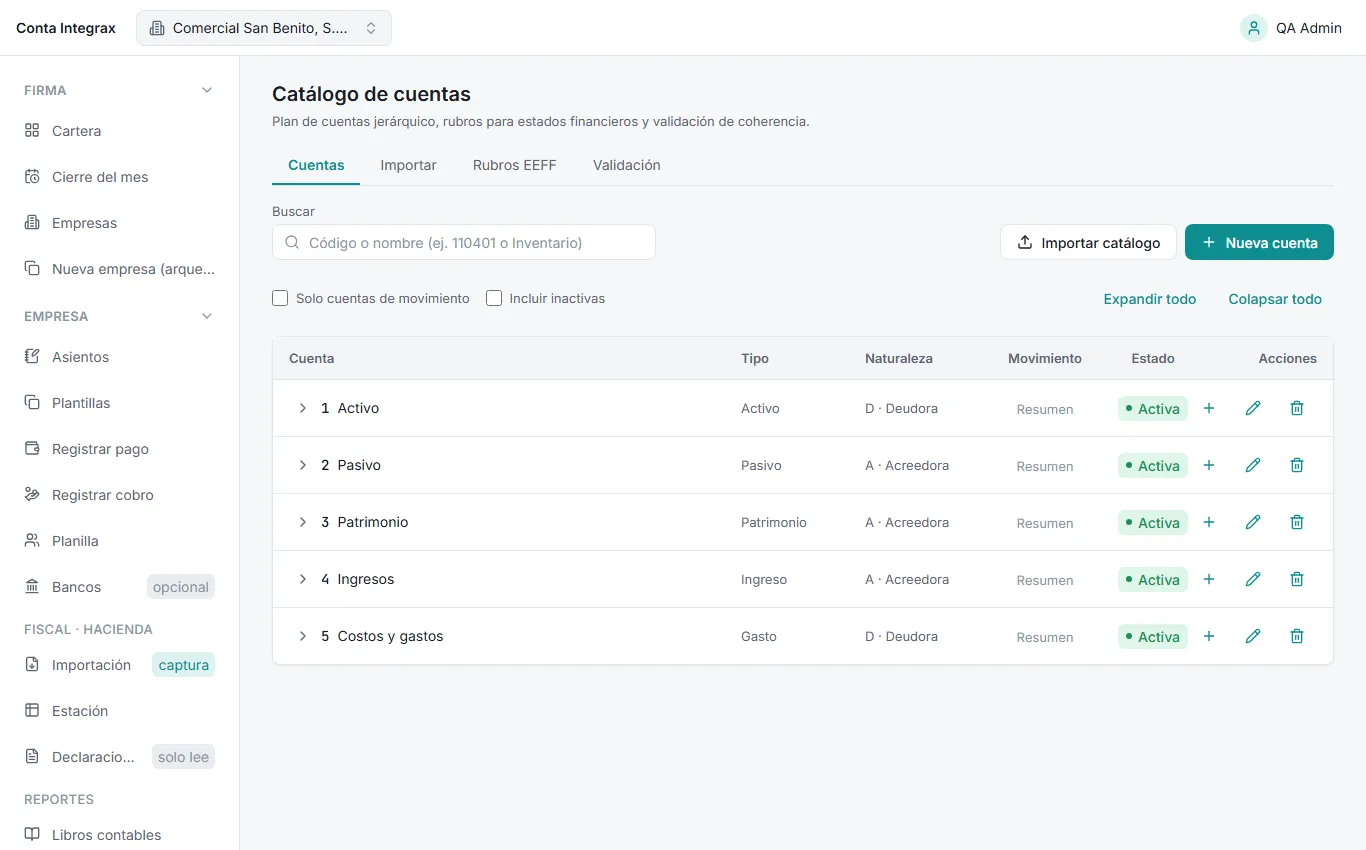This screenshot has height=850, width=1366.
Task: Edit the Ingresos account with pencil icon
Action: pyautogui.click(x=1253, y=579)
